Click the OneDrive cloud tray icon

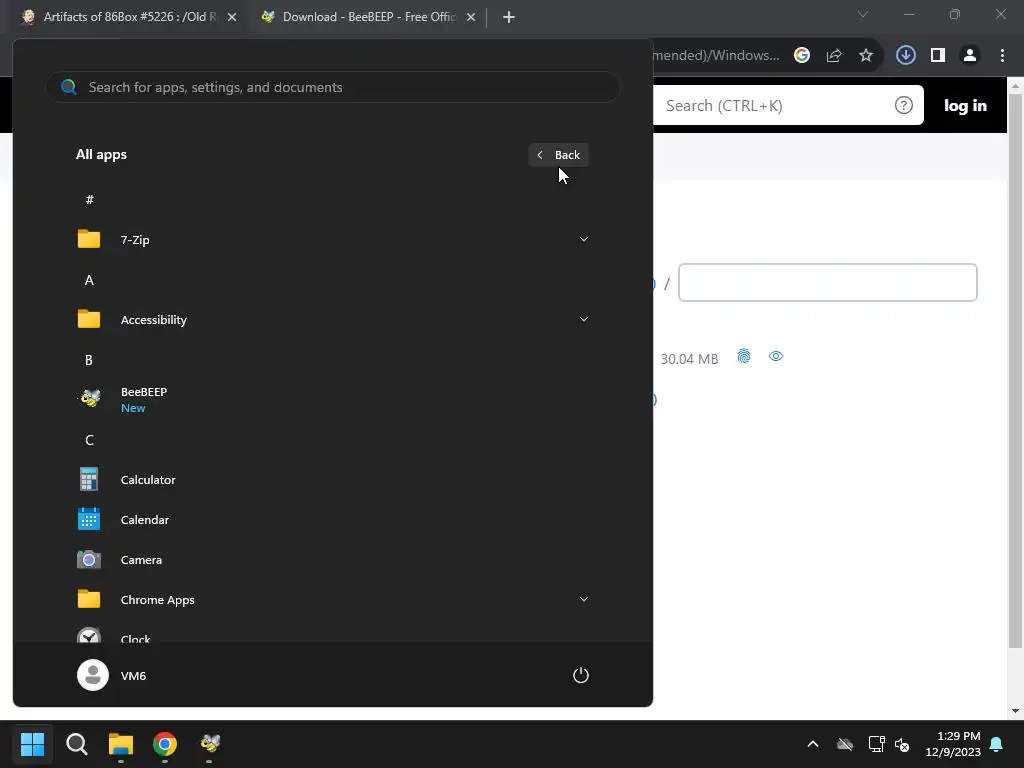[x=845, y=744]
